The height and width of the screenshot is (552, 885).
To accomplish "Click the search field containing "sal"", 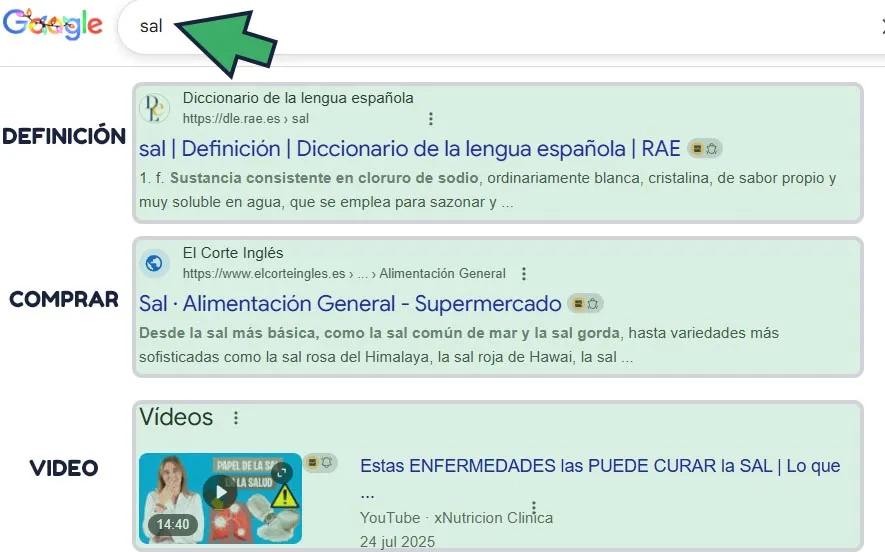I will tap(502, 26).
